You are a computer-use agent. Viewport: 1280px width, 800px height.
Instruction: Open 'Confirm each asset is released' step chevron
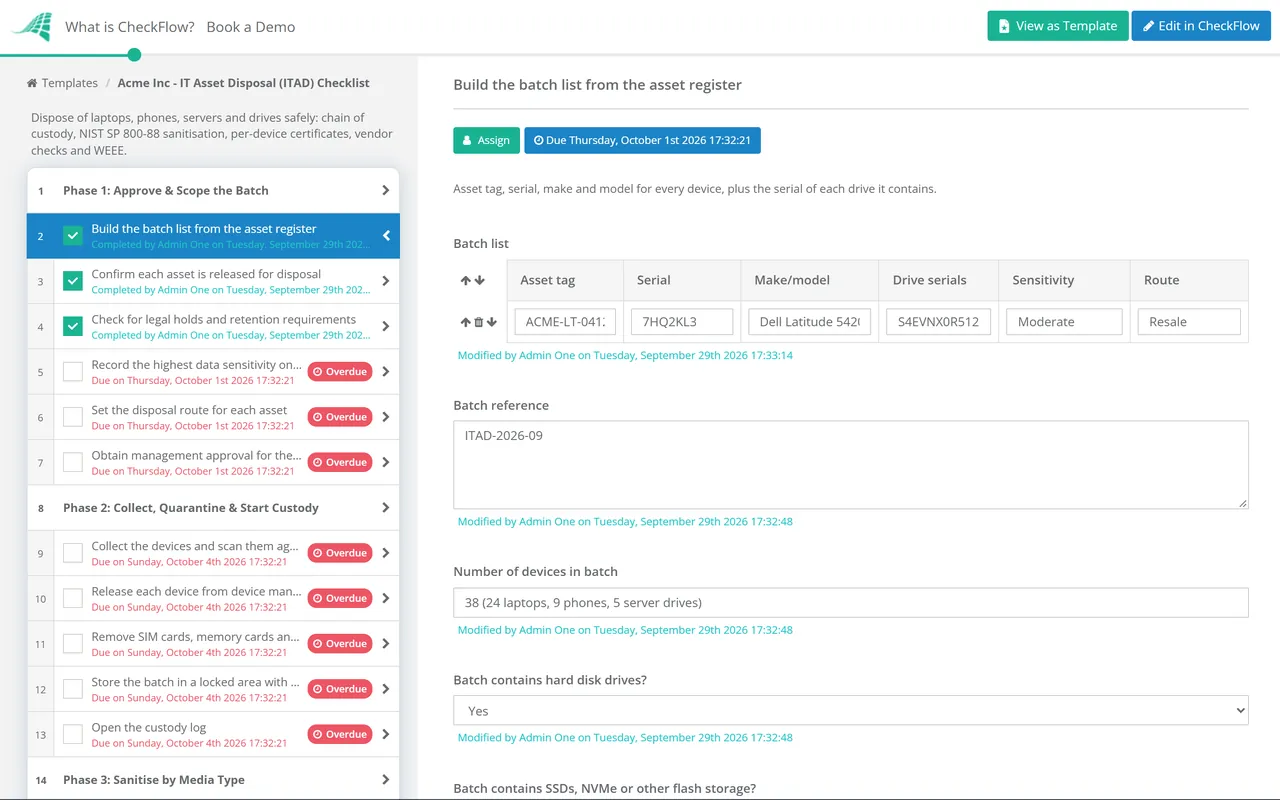tap(386, 281)
